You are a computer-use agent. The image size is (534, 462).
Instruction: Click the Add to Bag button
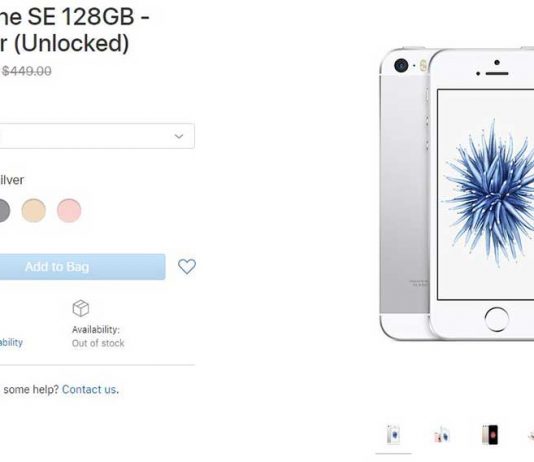click(83, 267)
